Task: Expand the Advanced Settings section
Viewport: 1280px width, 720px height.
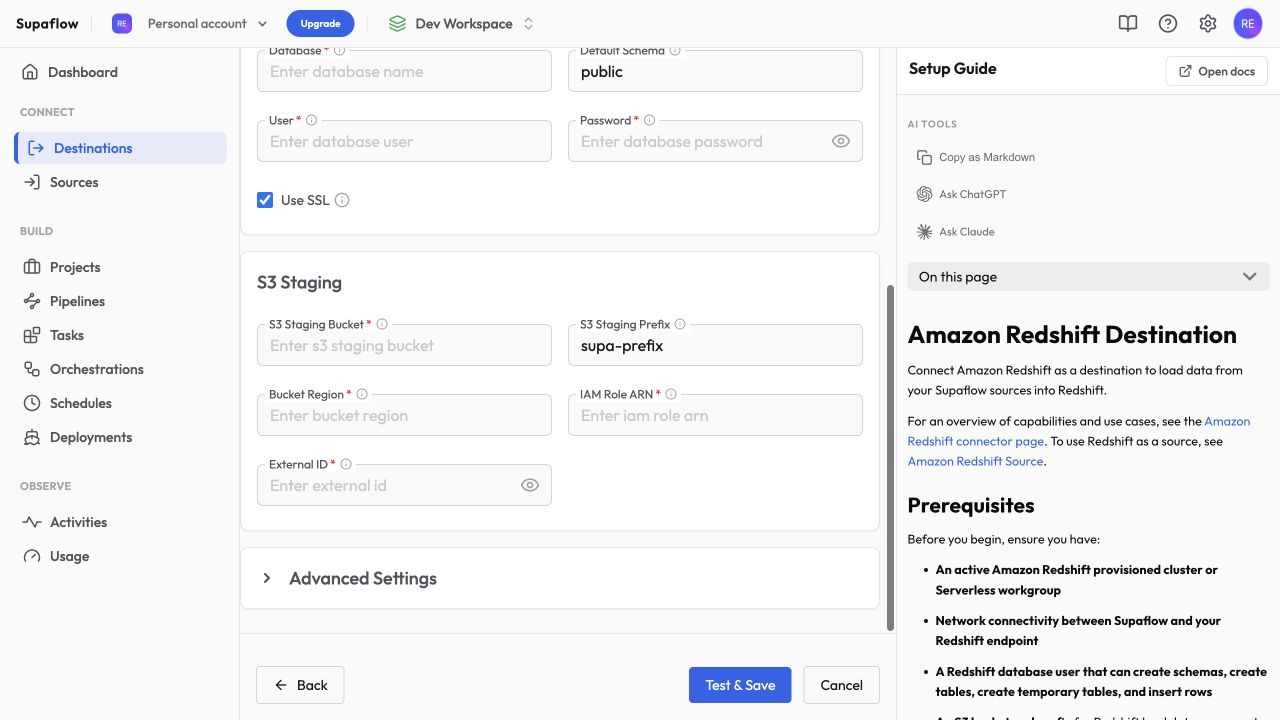Action: coord(560,578)
